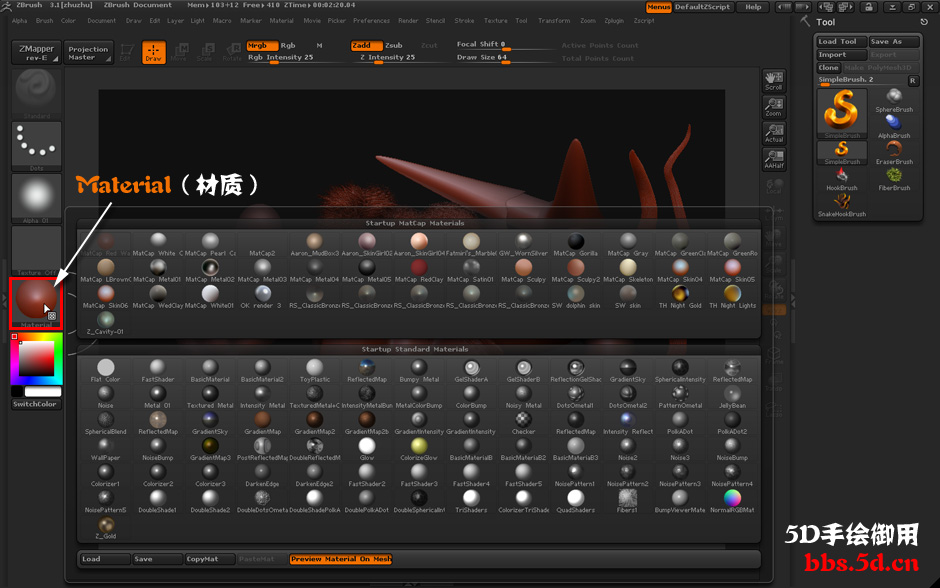
Task: Set canvas to Actual size
Action: [x=774, y=133]
